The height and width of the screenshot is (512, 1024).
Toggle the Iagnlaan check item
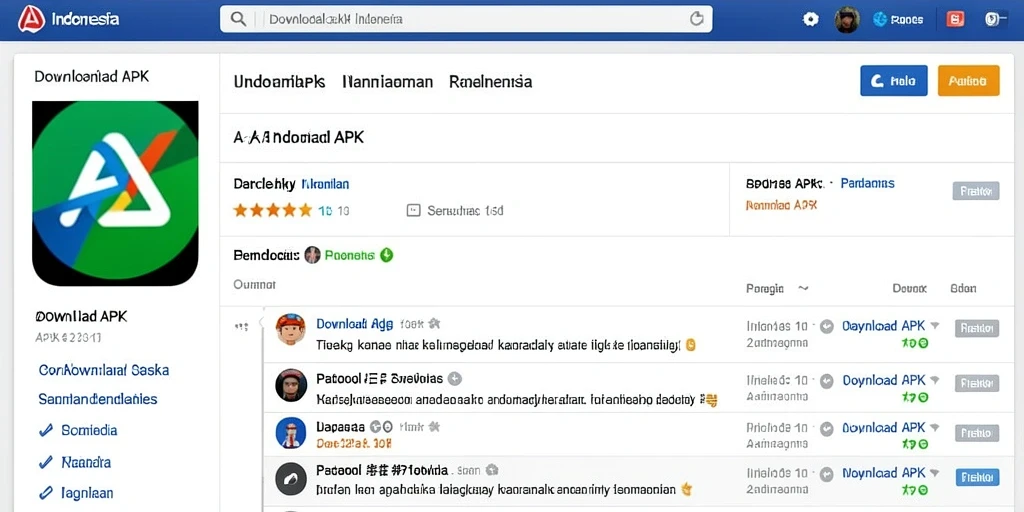pos(76,493)
